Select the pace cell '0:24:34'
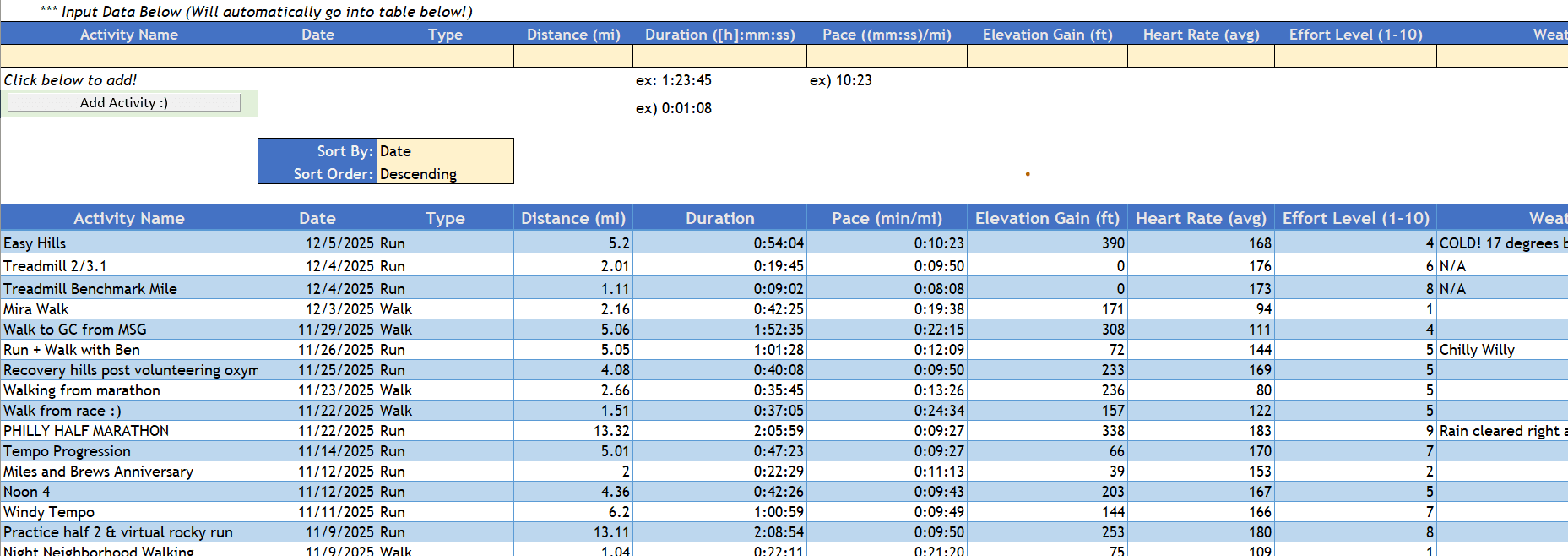Screen dimensions: 1568x556 pyautogui.click(x=887, y=411)
